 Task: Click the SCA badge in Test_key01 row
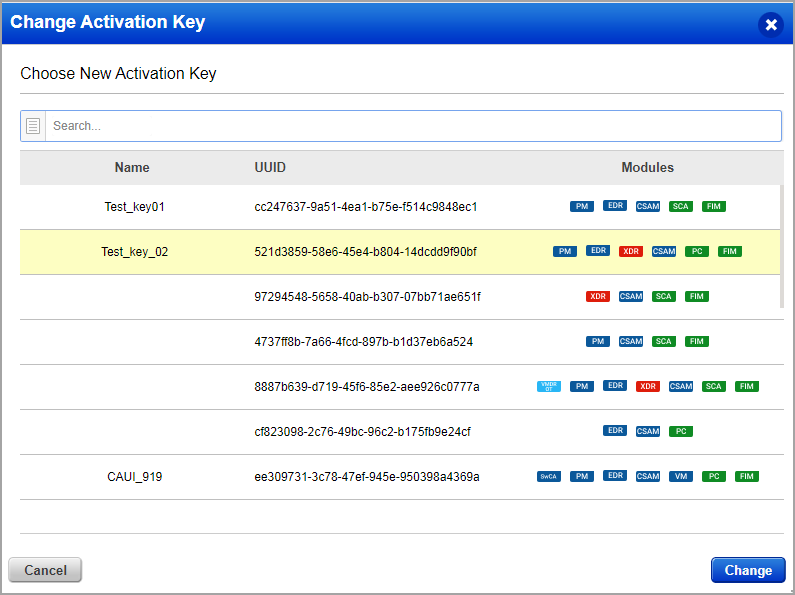680,206
